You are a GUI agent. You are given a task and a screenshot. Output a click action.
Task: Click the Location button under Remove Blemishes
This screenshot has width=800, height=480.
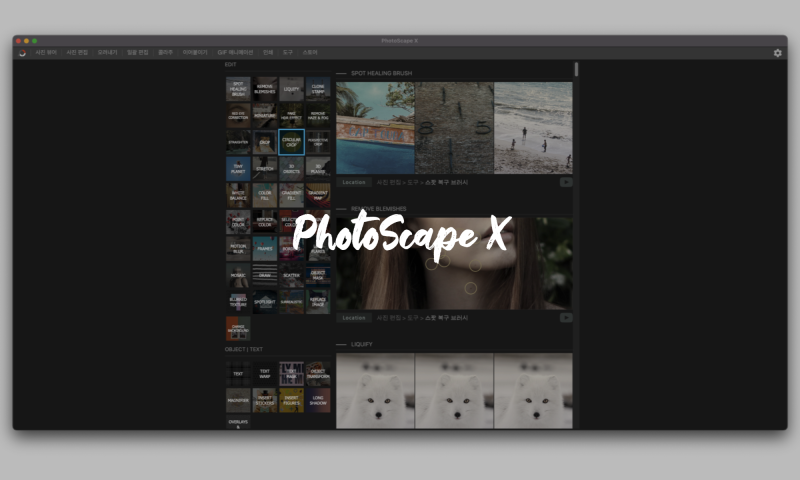tap(354, 318)
